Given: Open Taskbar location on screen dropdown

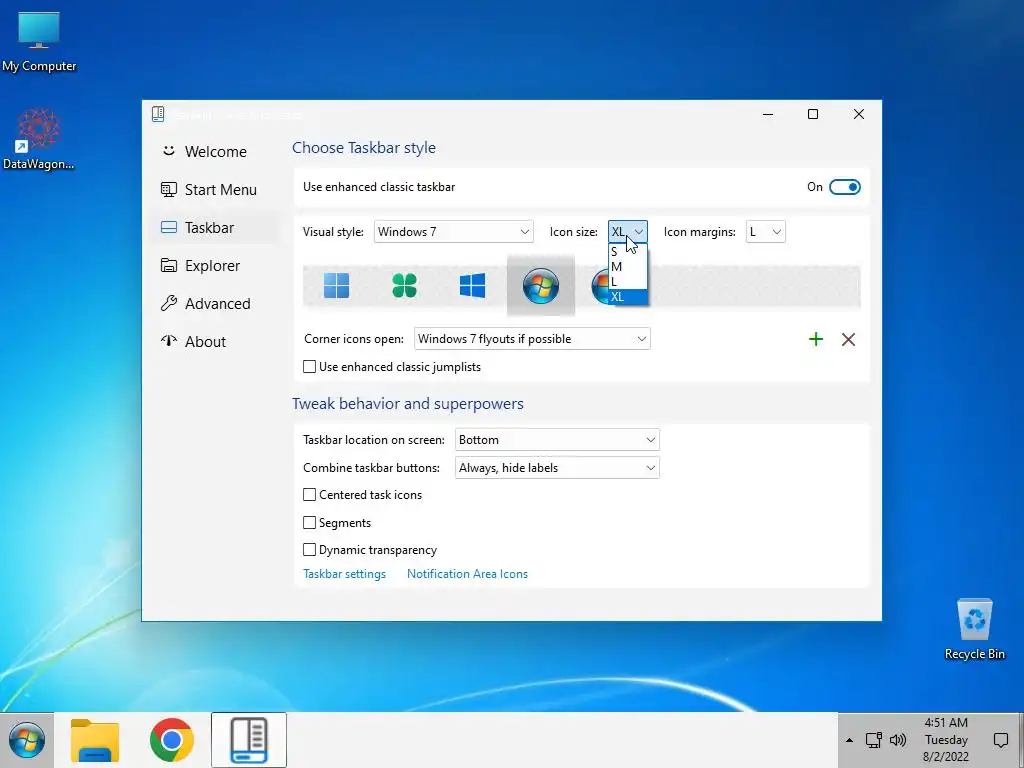Looking at the screenshot, I should [x=556, y=440].
